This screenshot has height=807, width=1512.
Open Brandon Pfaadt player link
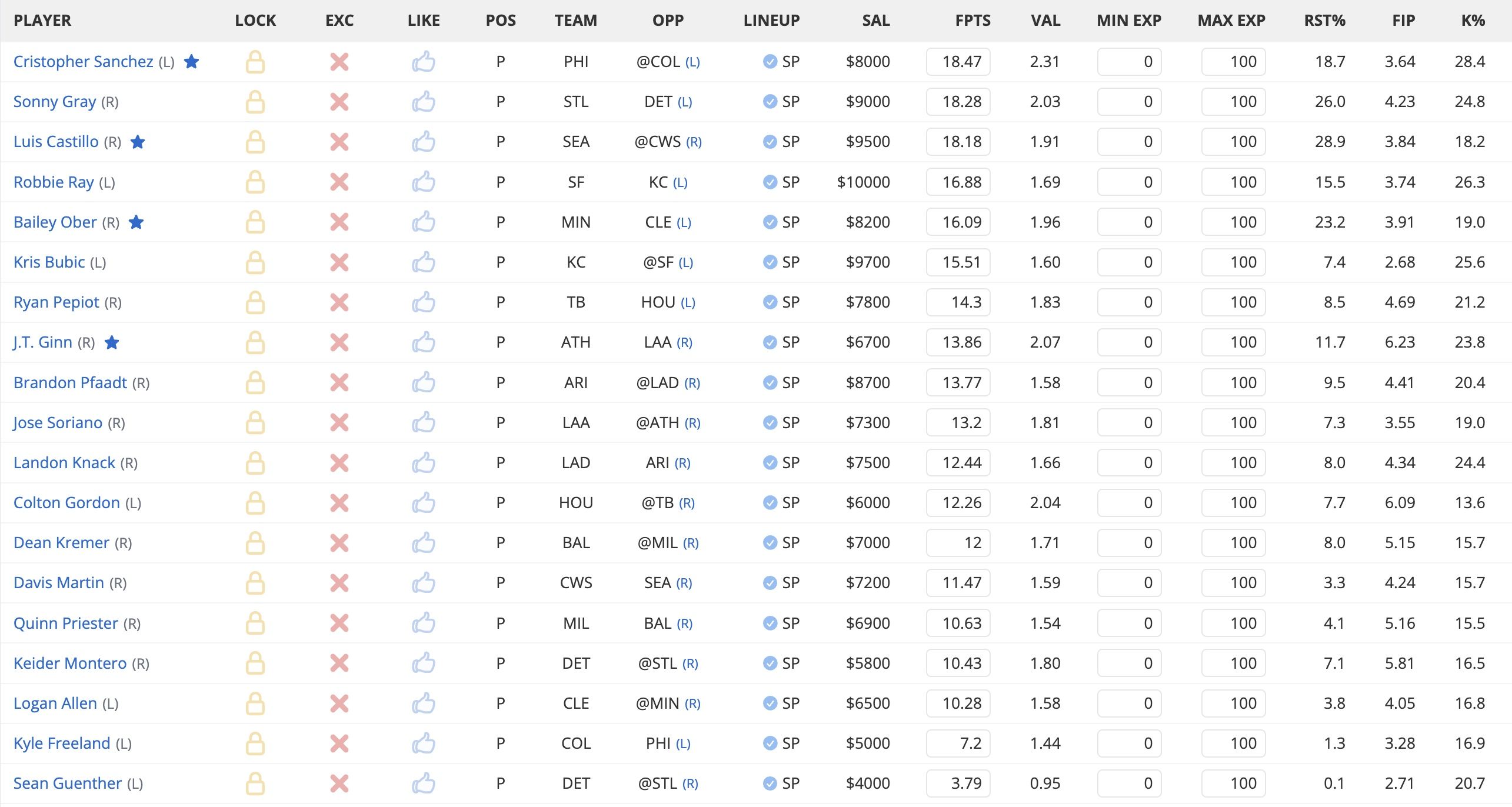[x=70, y=383]
